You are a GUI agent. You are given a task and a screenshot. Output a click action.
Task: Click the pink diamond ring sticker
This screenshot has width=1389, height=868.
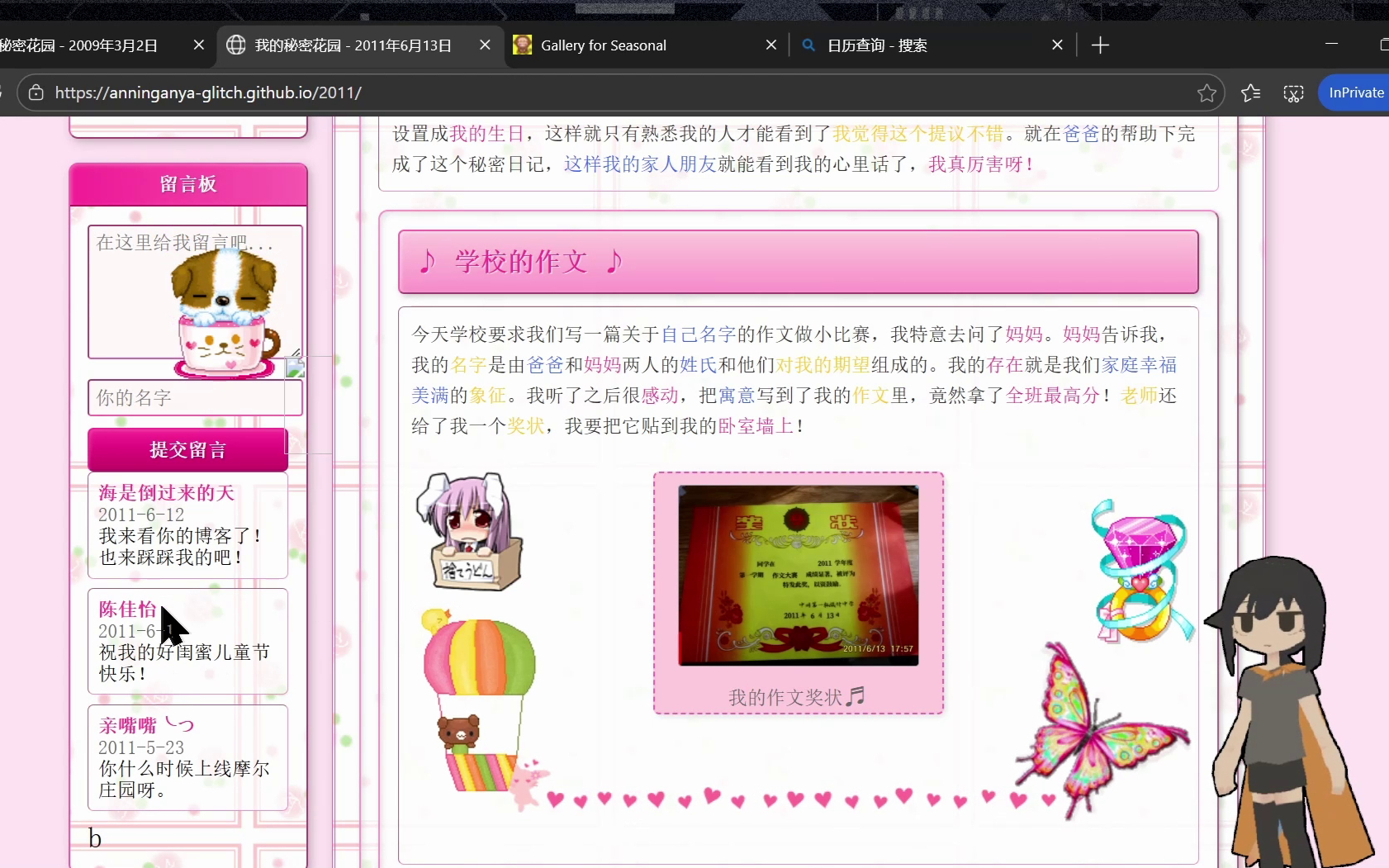pos(1142,570)
